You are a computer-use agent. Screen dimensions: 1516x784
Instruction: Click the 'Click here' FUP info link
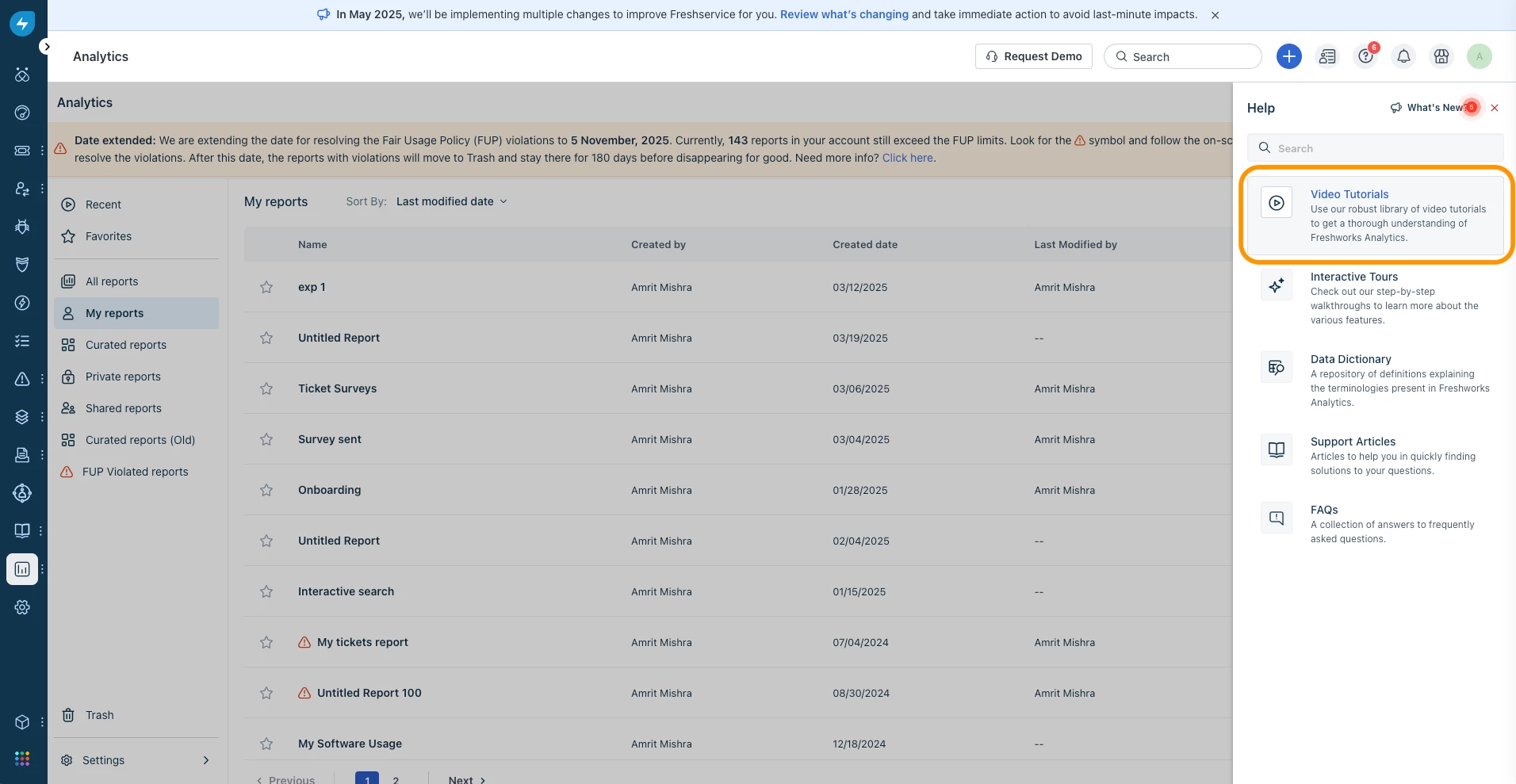pyautogui.click(x=908, y=158)
